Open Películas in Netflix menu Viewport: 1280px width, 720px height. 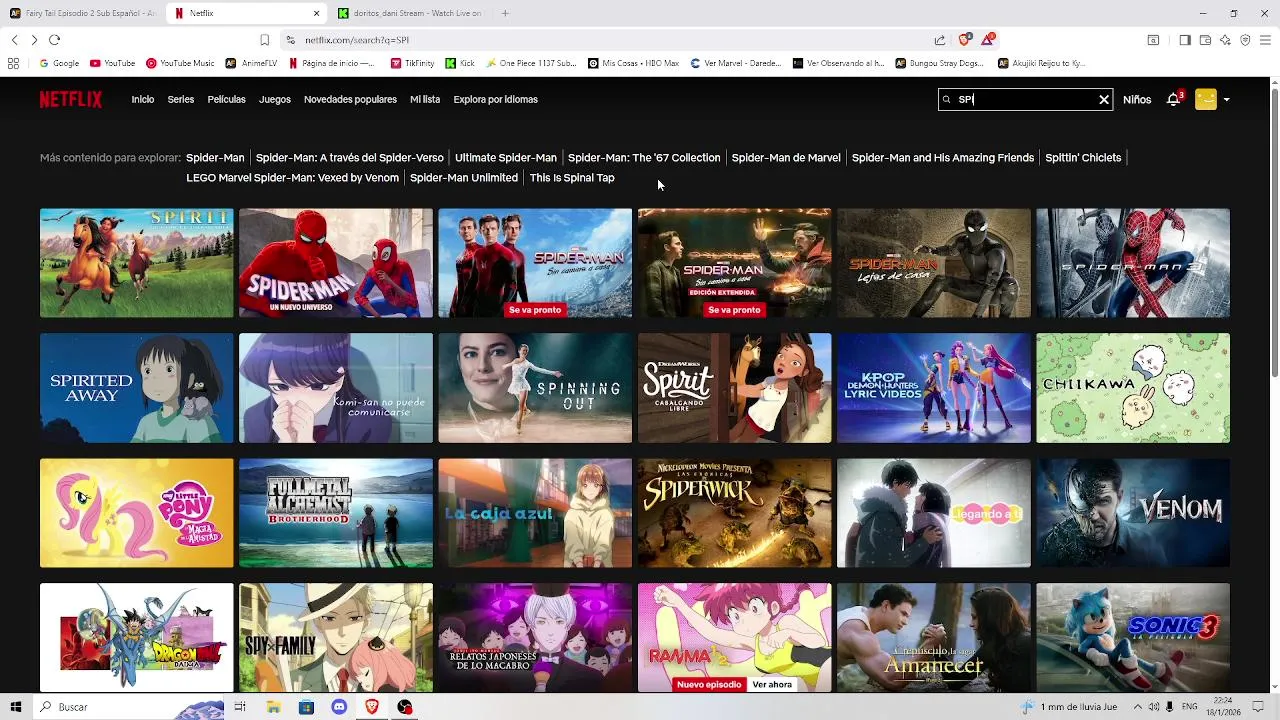click(x=227, y=100)
